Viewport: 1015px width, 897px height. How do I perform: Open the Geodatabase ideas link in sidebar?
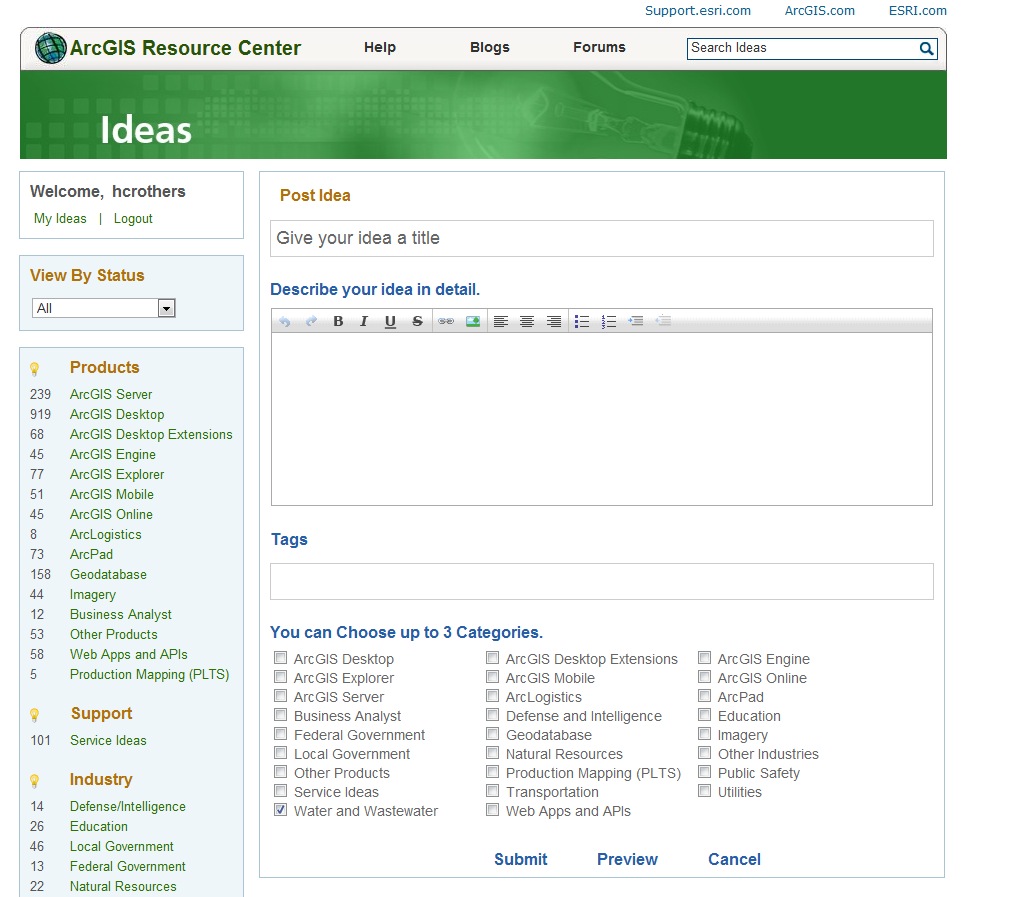pos(108,575)
